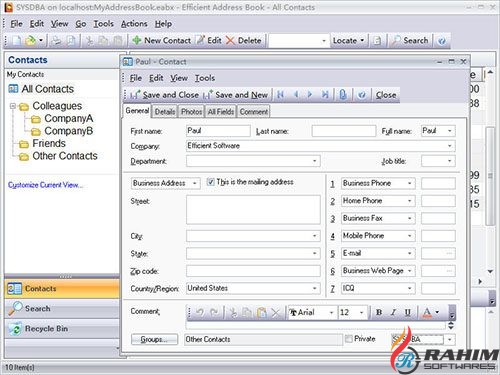The width and height of the screenshot is (500, 375).
Task: Open the font size 12 dropdown
Action: (361, 312)
